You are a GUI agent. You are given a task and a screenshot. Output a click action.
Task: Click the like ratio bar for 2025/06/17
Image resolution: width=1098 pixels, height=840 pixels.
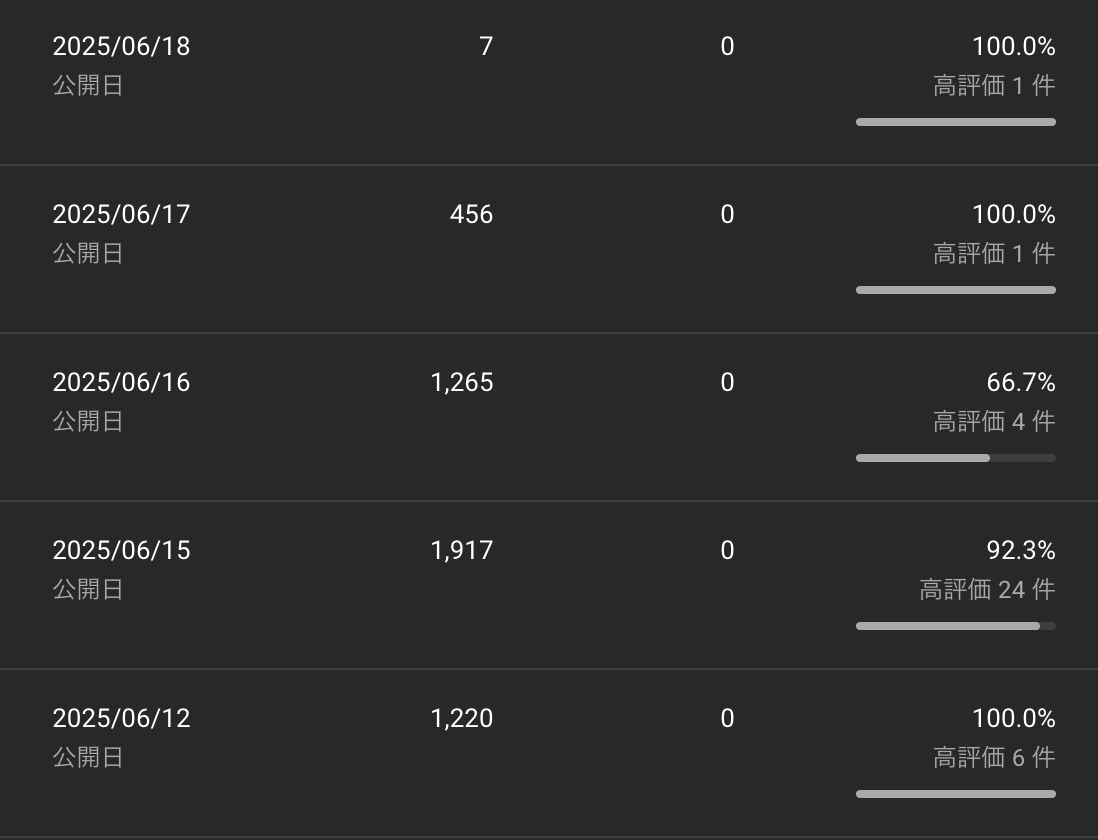[x=956, y=290]
